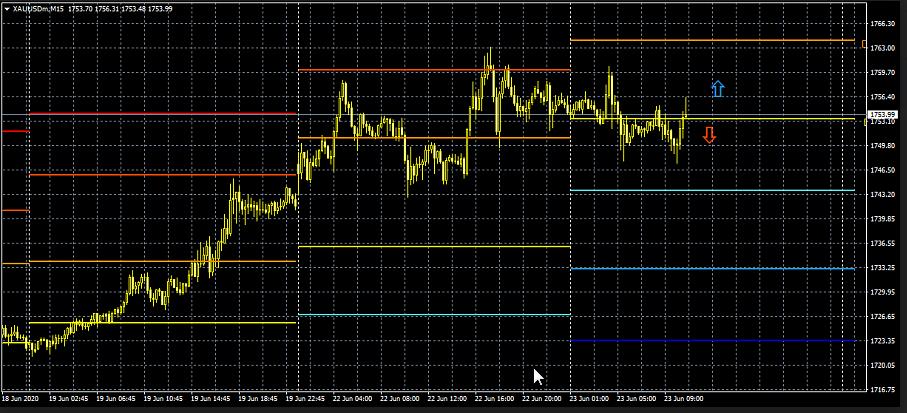Click the 23 Jun 09:00 time label
The width and height of the screenshot is (907, 413).
click(x=684, y=399)
